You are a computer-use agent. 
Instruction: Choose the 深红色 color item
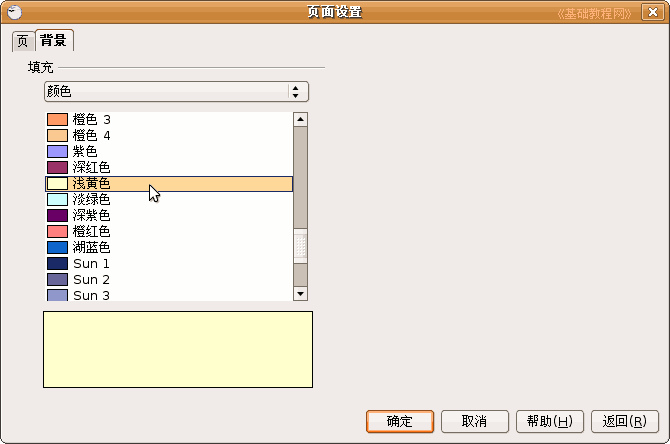point(91,168)
